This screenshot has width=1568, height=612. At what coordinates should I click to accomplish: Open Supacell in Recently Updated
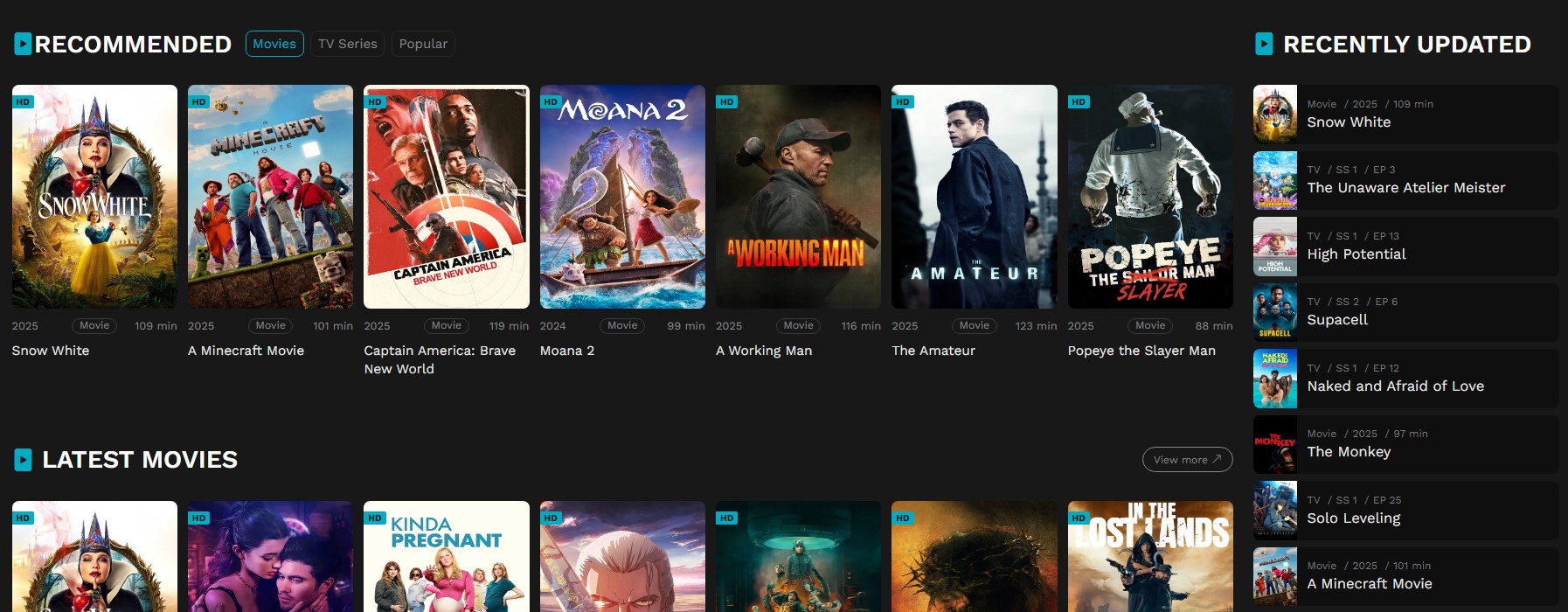click(1406, 312)
